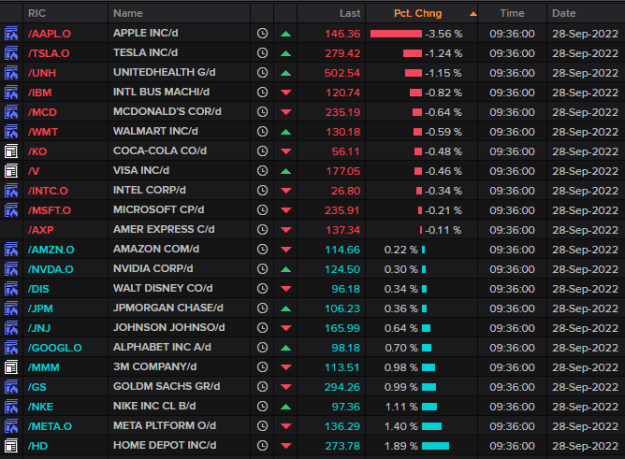This screenshot has height=459, width=625.
Task: Open the /TSLA.O ticker link
Action: coord(49,53)
